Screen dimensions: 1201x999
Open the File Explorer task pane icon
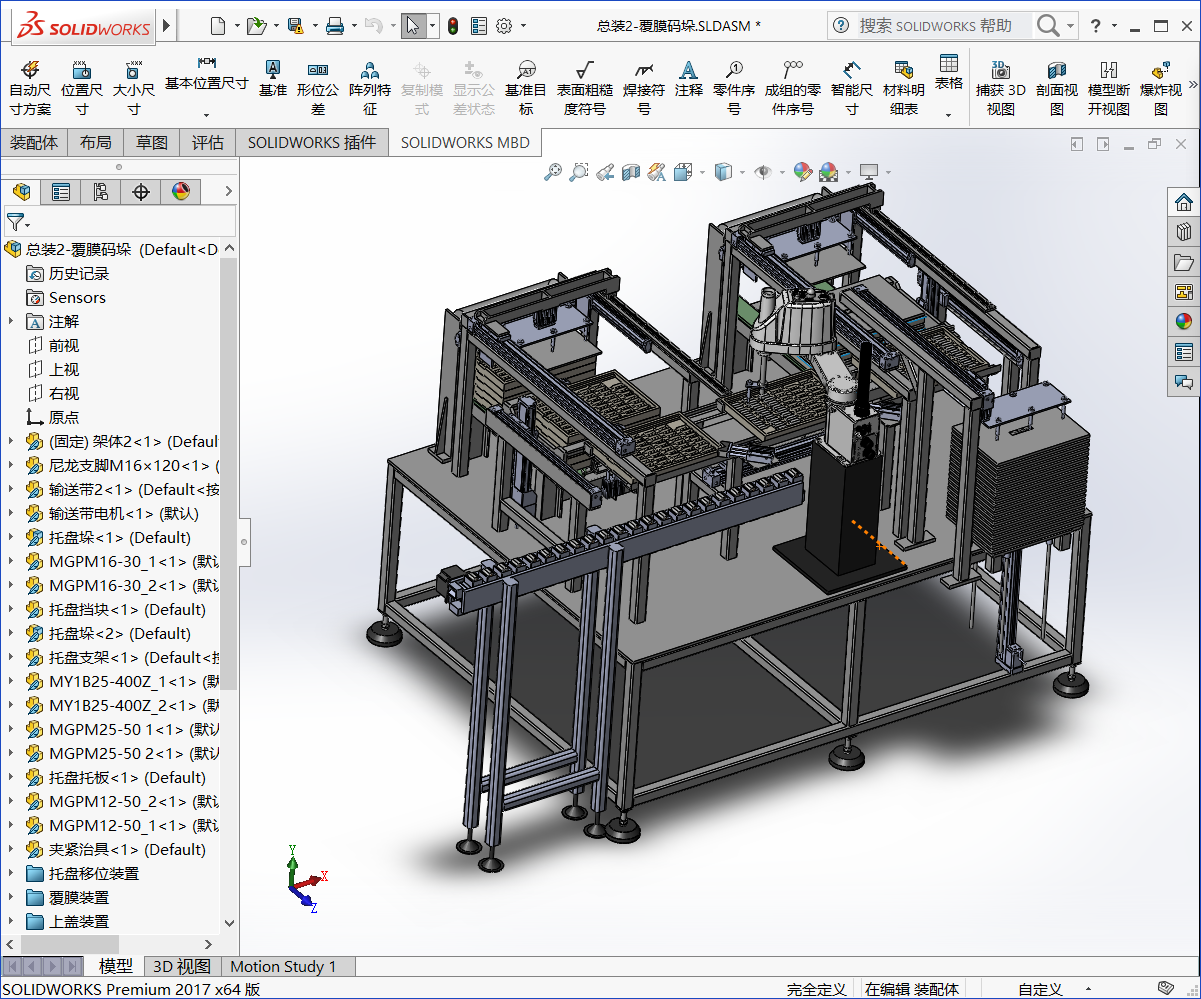[1184, 262]
